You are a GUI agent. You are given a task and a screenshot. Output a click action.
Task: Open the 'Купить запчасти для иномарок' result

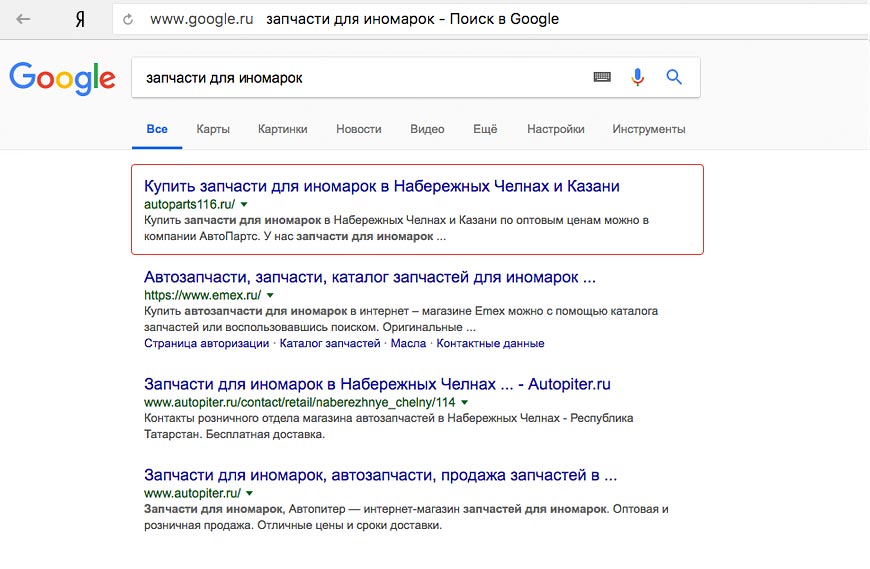coord(382,186)
